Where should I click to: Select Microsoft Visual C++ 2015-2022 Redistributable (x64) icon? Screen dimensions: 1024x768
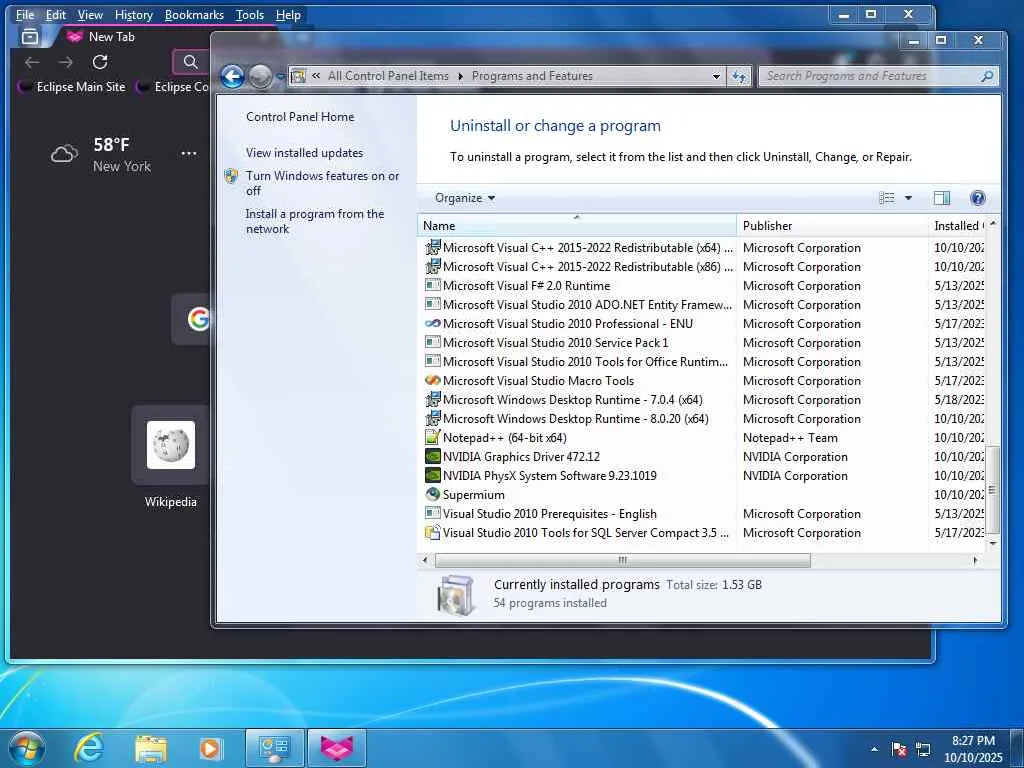432,248
